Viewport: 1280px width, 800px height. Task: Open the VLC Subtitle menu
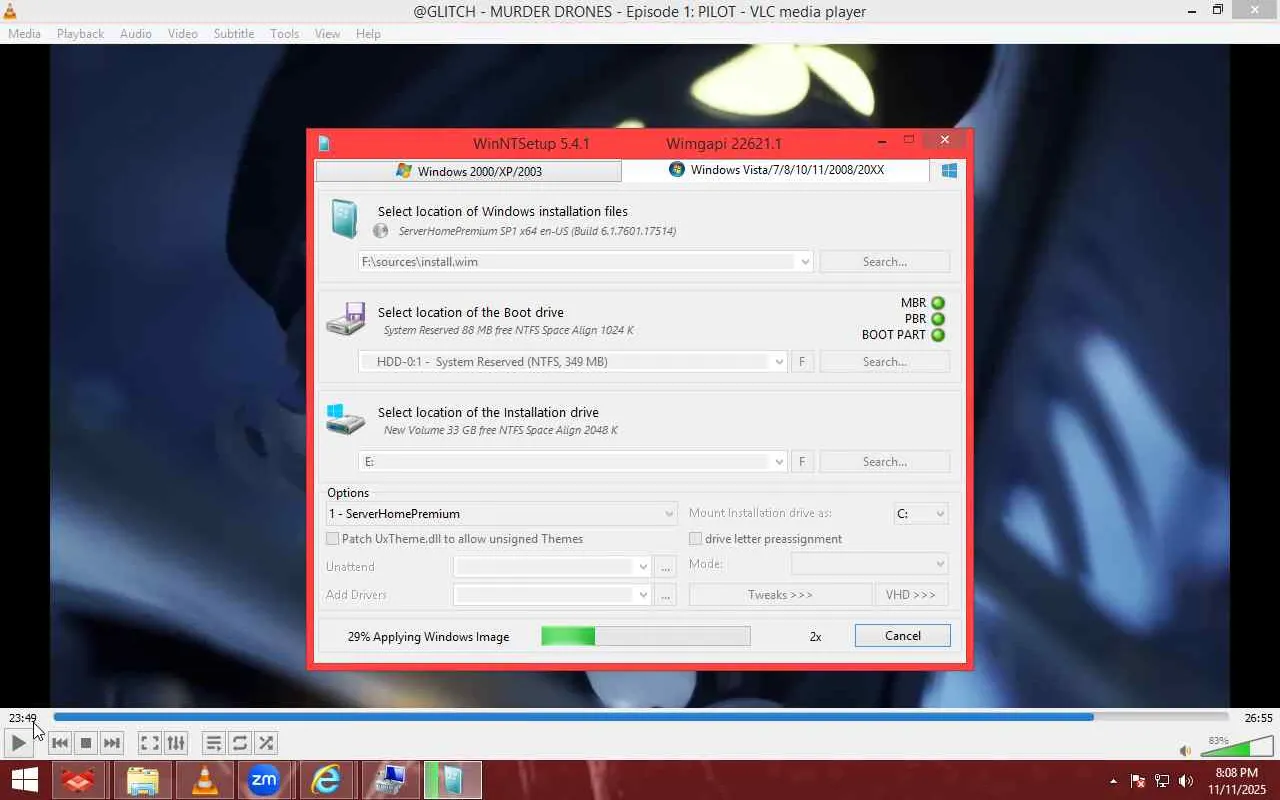pyautogui.click(x=234, y=33)
